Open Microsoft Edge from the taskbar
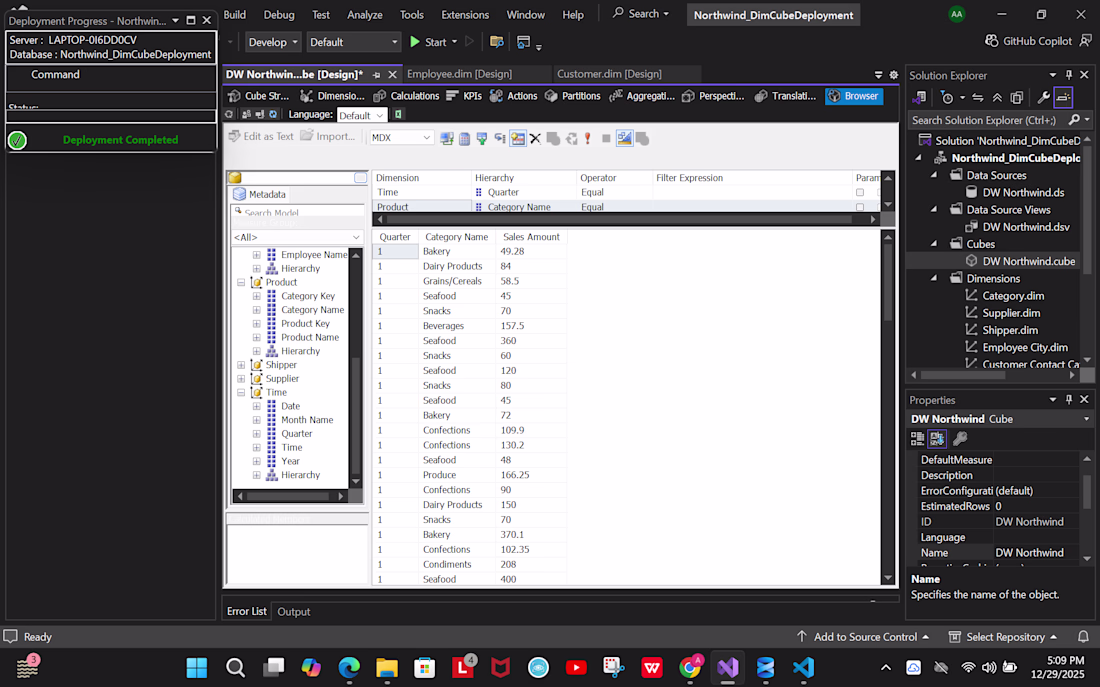 coord(349,667)
